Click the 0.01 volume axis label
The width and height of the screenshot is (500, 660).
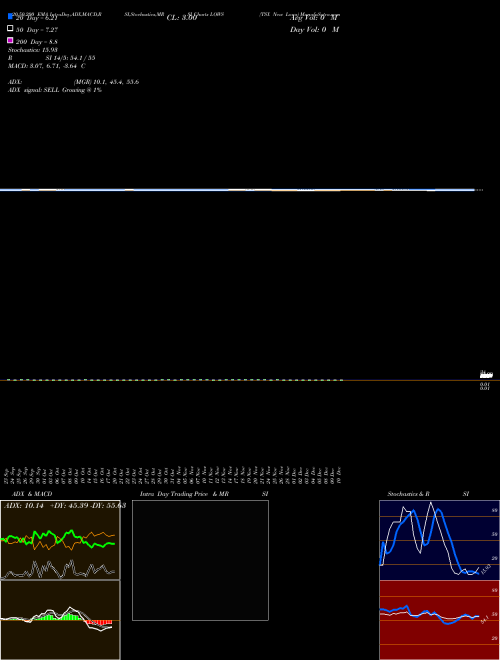[x=485, y=386]
